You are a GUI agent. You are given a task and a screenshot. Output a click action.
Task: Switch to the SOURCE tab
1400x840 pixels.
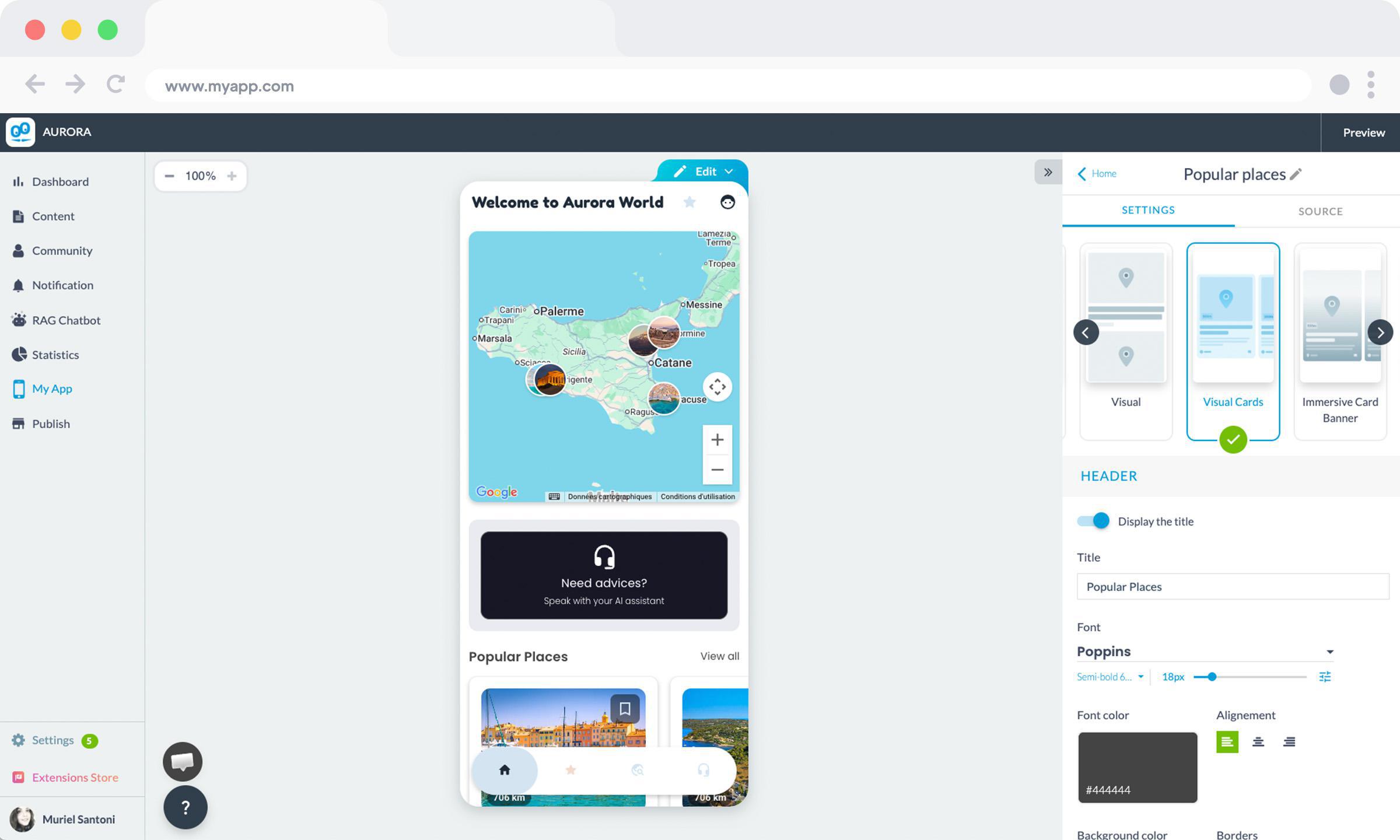point(1320,211)
